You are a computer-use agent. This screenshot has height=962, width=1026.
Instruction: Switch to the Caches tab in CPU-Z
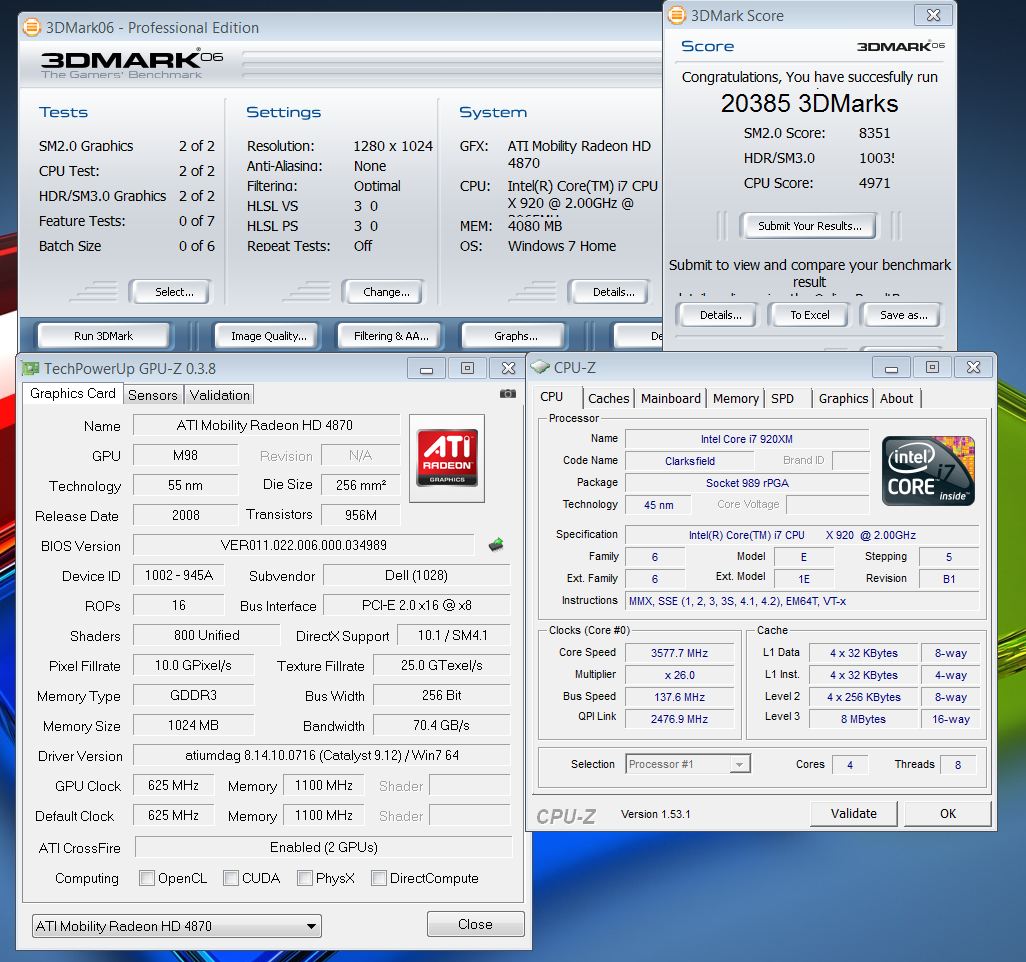coord(609,399)
